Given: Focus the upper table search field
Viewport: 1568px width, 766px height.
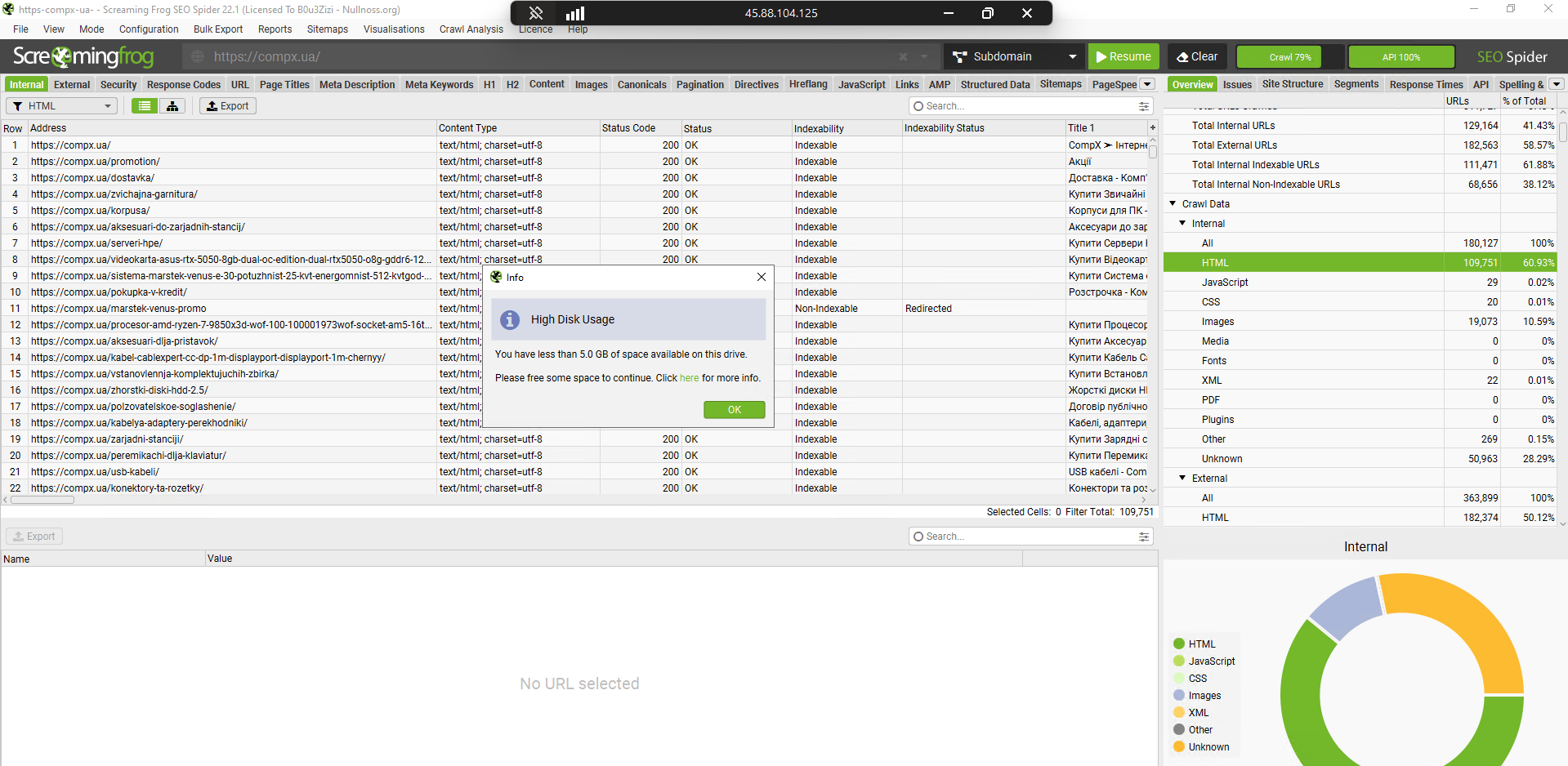Looking at the screenshot, I should 1030,106.
